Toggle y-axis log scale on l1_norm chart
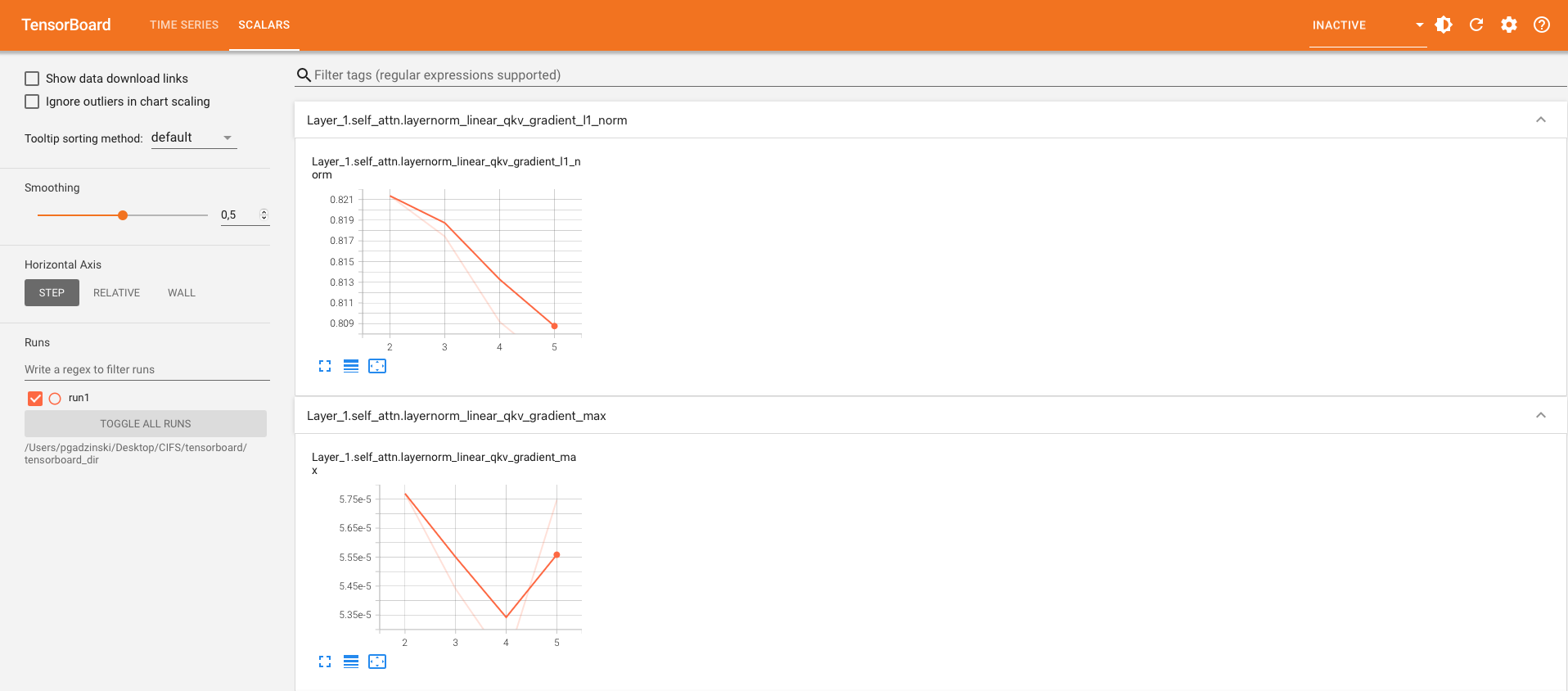Viewport: 1568px width, 691px height. pyautogui.click(x=351, y=366)
